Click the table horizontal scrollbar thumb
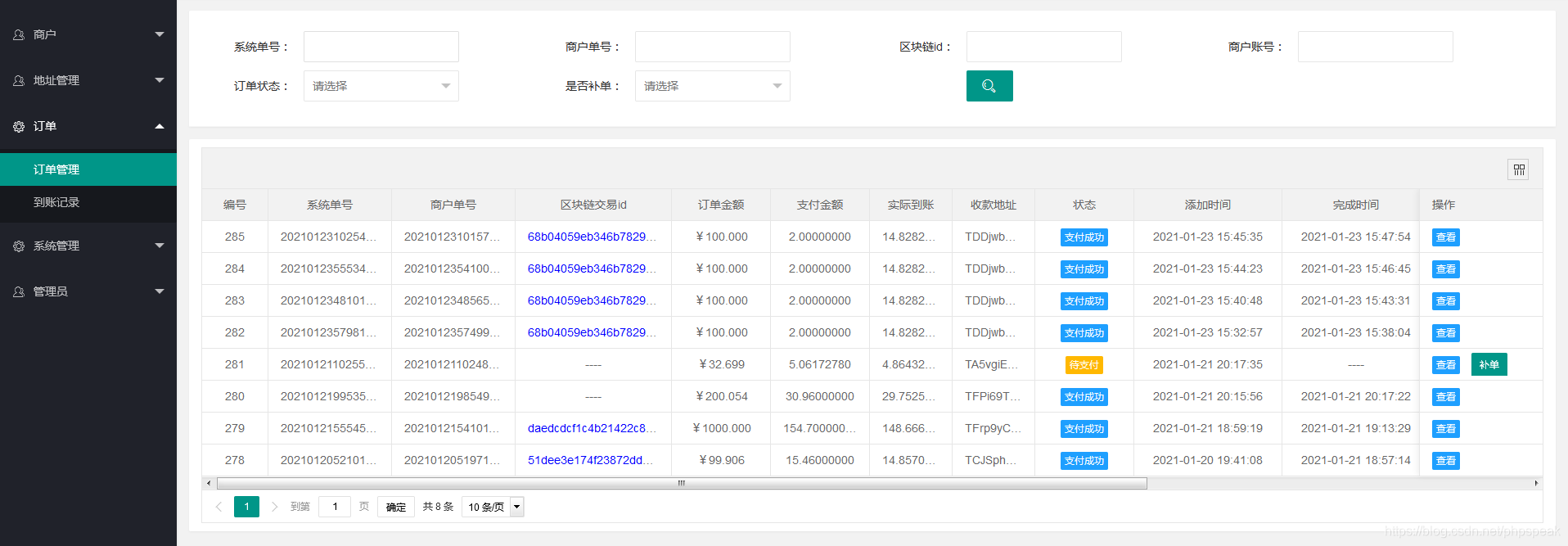 [682, 483]
